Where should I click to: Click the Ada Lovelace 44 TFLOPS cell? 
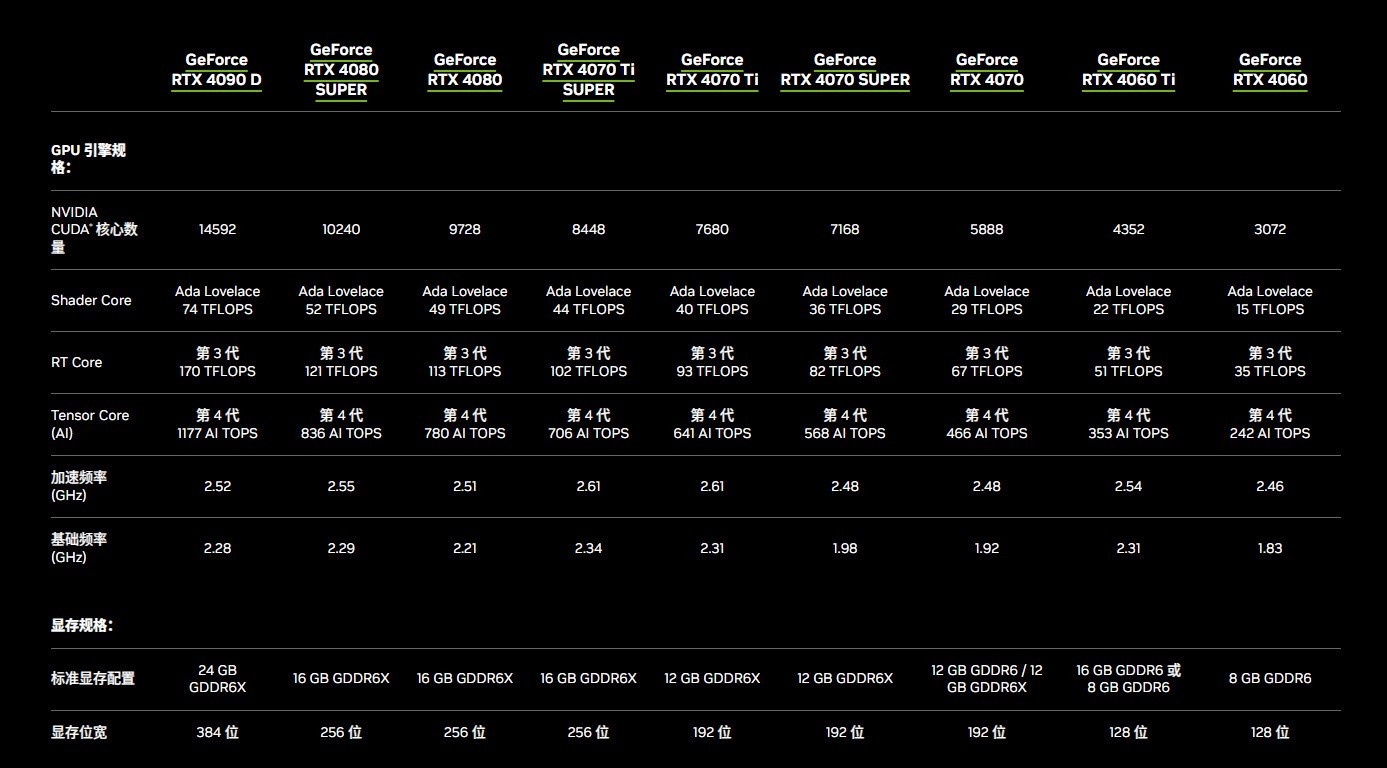pos(589,301)
